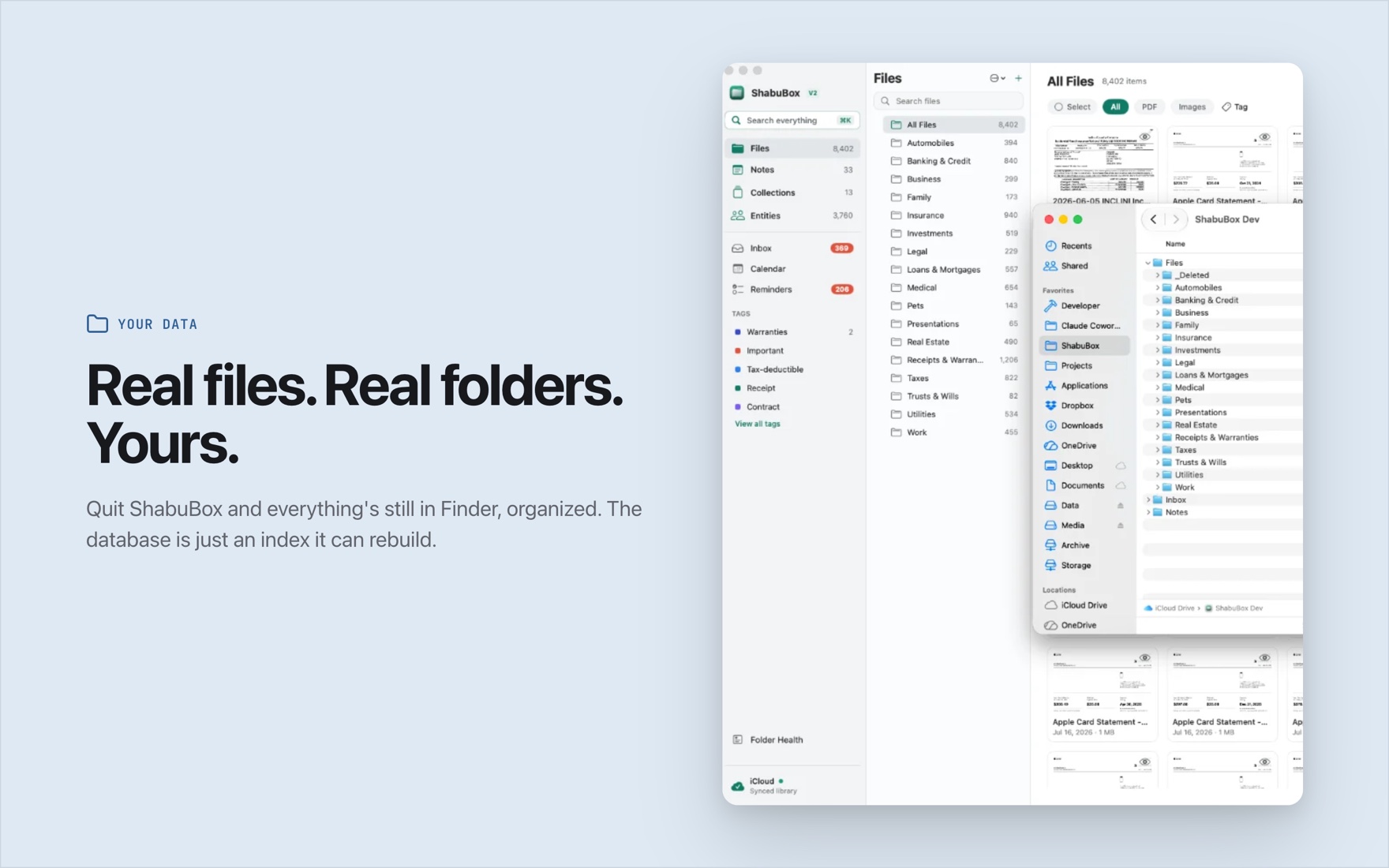Open iCloud Drive under Locations

point(1084,605)
